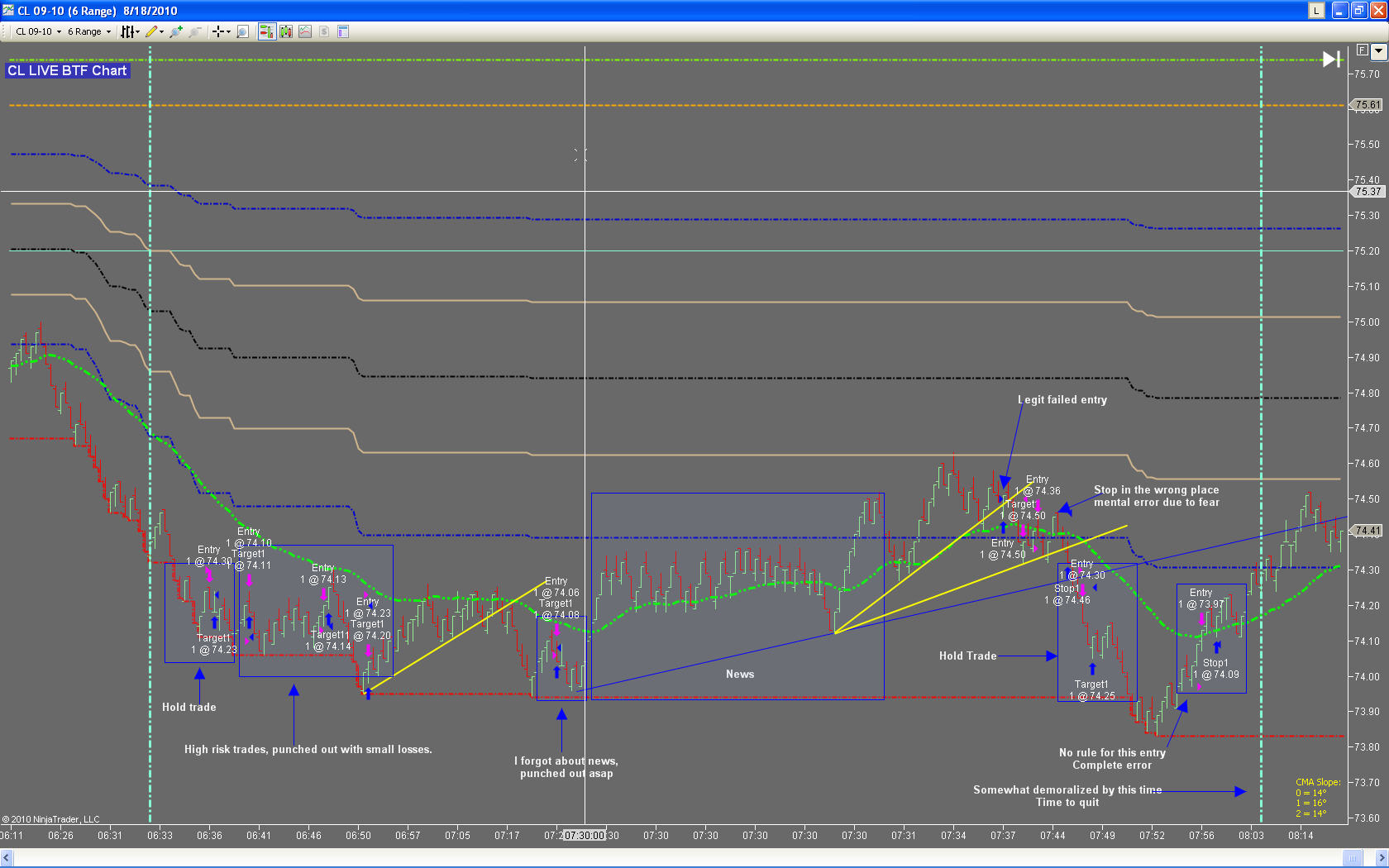This screenshot has height=868, width=1389.
Task: Select the 'Legit failed entry' annotation
Action: pos(1062,400)
